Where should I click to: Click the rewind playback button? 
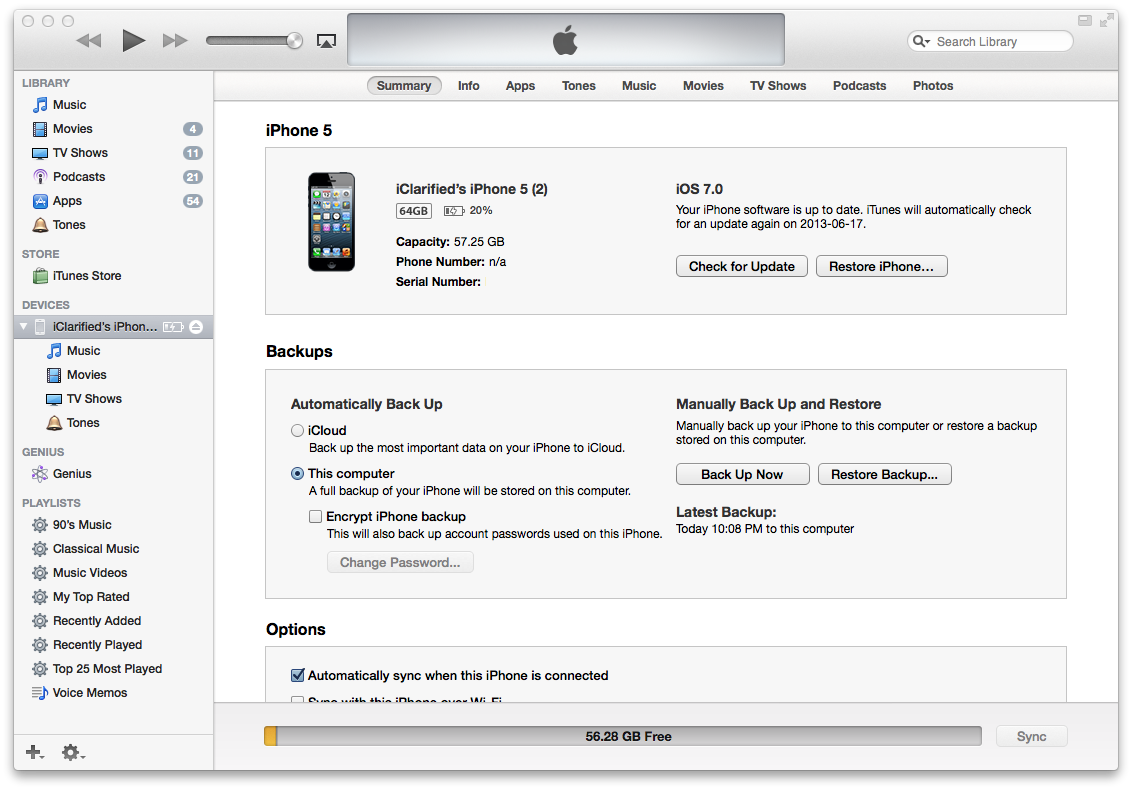(x=89, y=41)
